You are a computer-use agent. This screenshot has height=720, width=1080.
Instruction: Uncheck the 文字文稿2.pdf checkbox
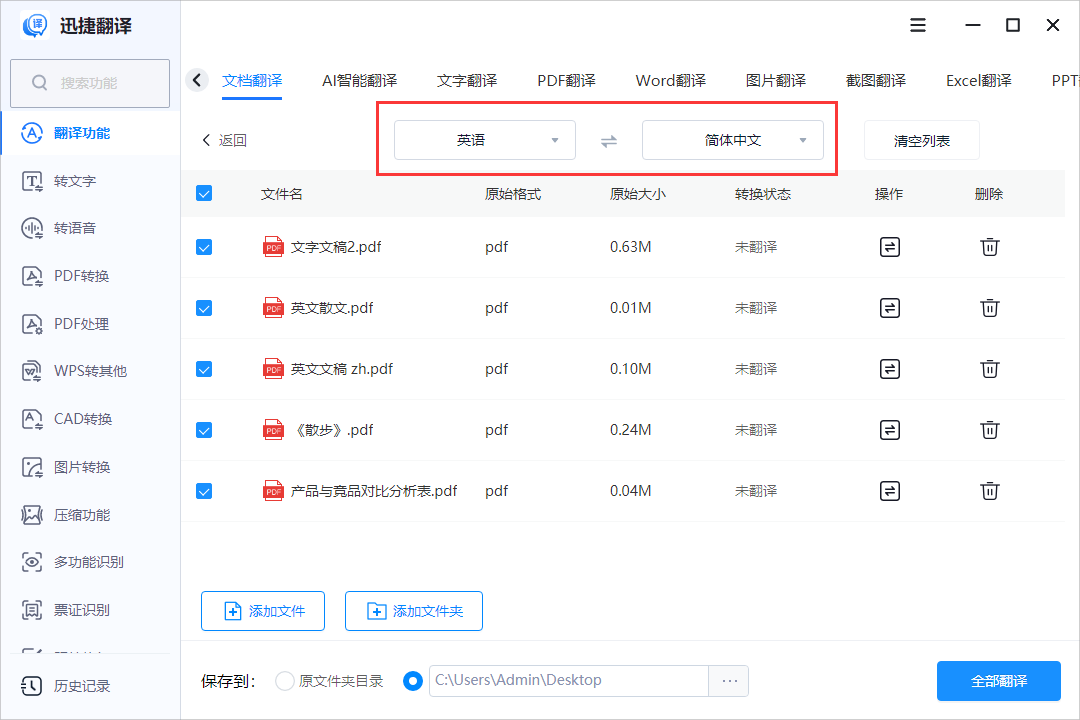click(204, 247)
